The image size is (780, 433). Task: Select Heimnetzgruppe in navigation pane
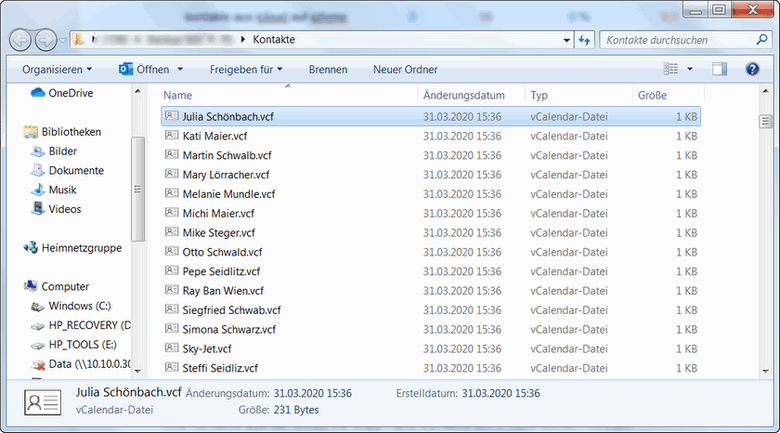coord(73,248)
